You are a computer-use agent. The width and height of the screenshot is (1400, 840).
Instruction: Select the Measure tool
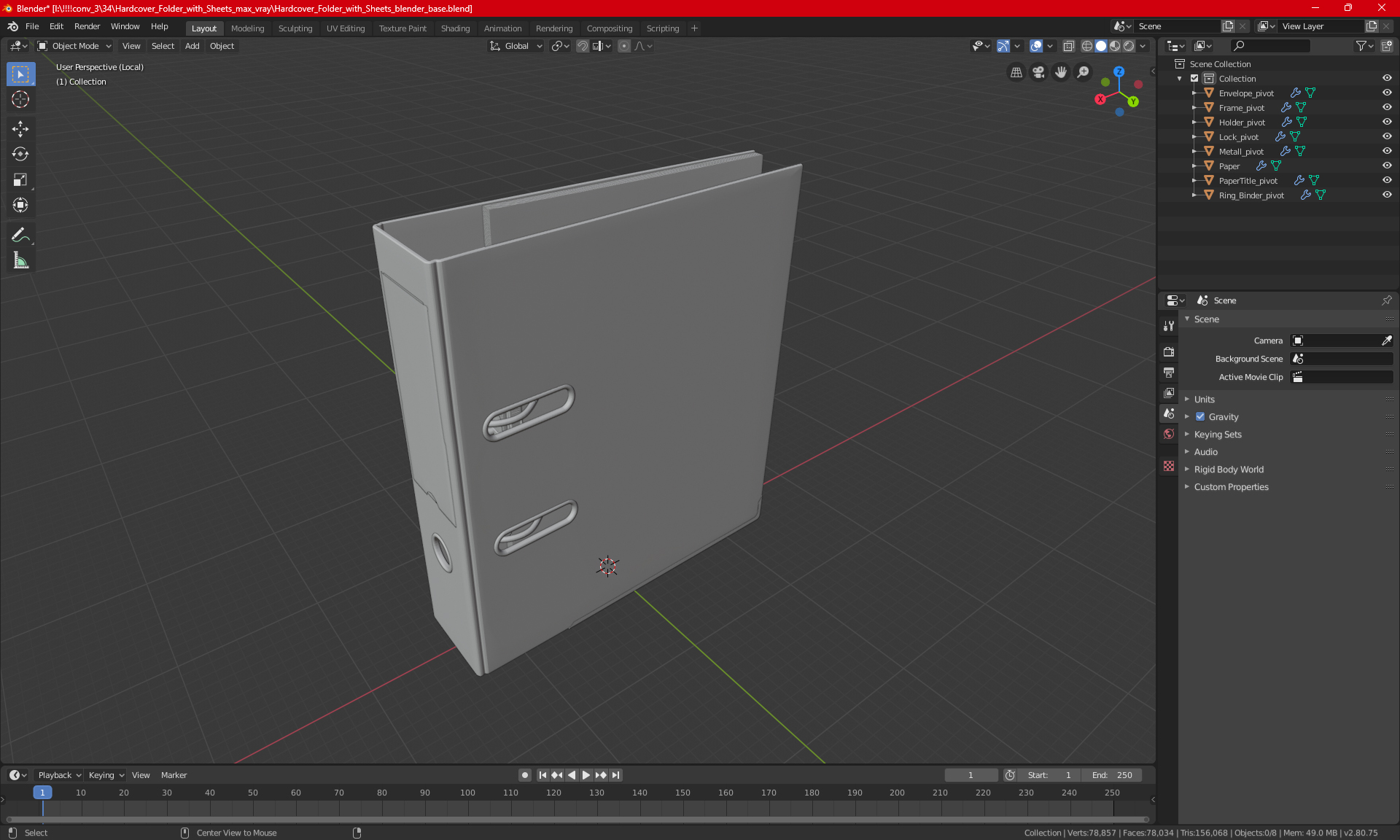[20, 260]
